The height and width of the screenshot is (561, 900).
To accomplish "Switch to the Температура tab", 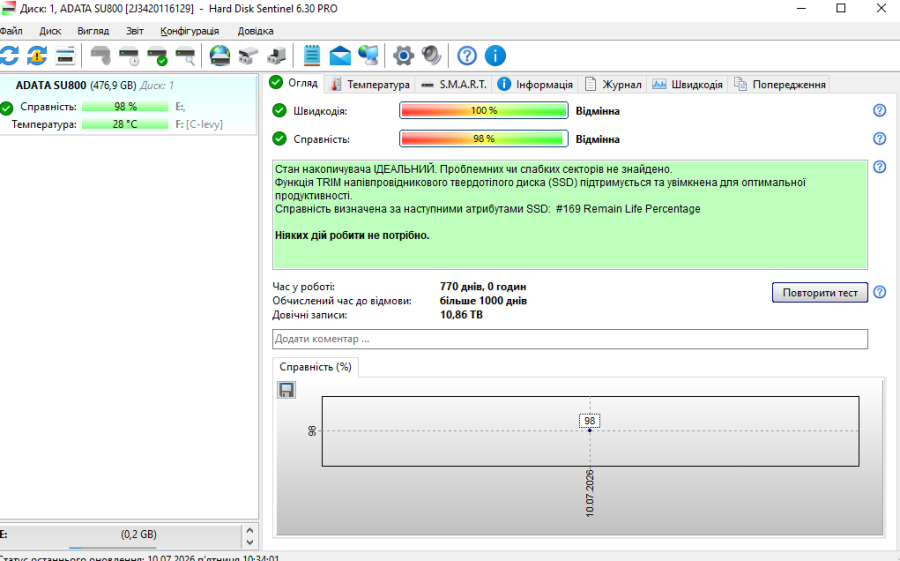I will pyautogui.click(x=370, y=84).
